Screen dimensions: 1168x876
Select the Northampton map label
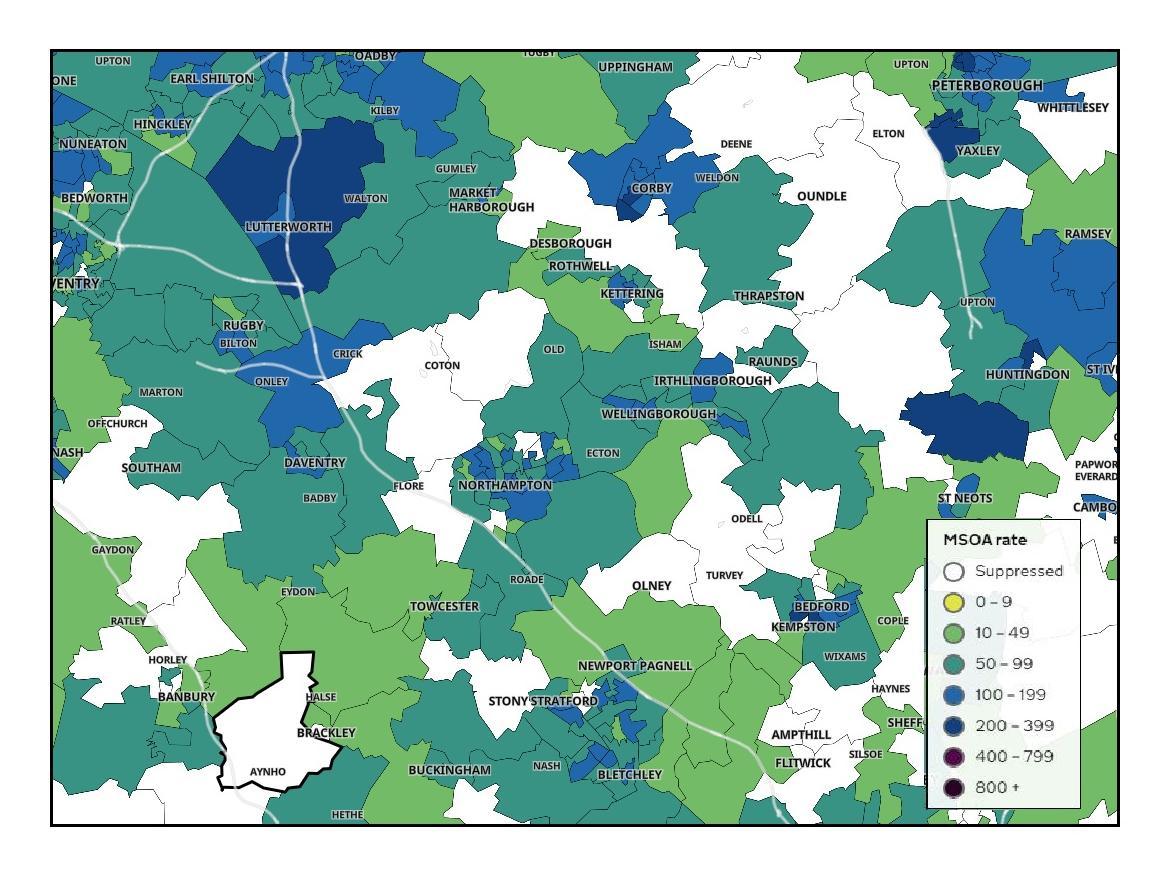(x=505, y=485)
